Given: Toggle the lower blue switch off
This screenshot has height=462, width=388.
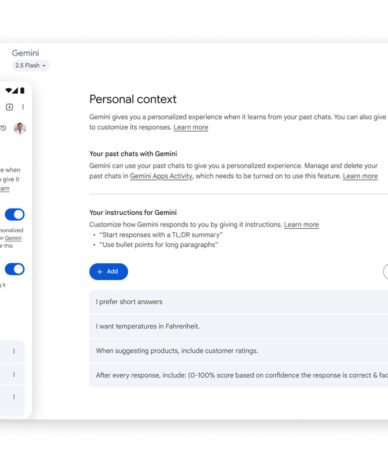Looking at the screenshot, I should tap(15, 269).
